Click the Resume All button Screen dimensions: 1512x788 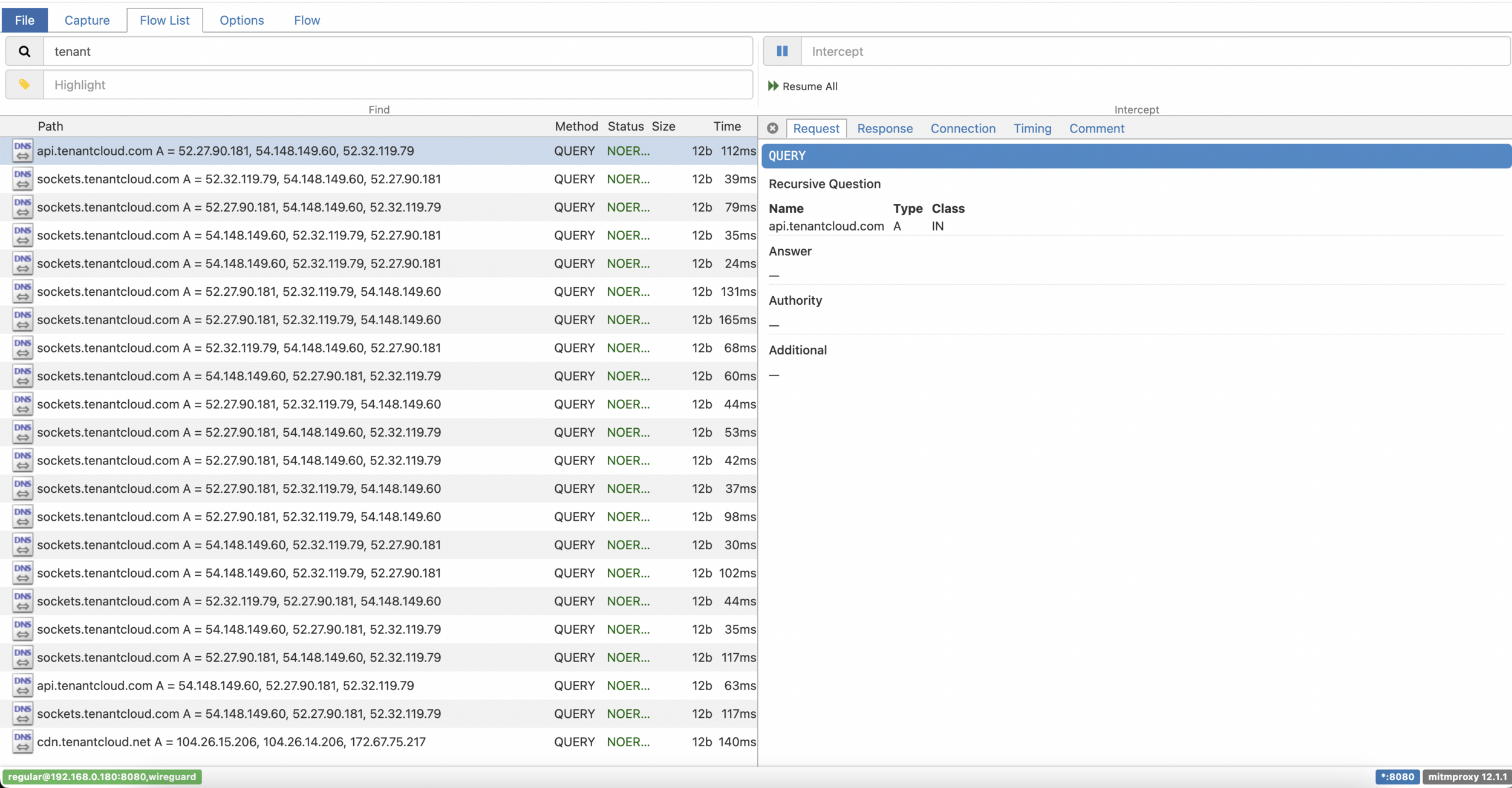click(803, 86)
